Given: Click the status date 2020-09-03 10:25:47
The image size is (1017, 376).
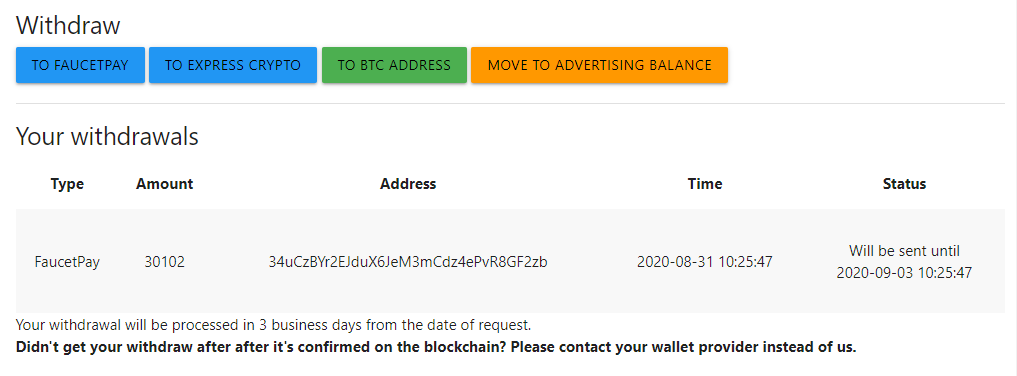Looking at the screenshot, I should [x=904, y=273].
